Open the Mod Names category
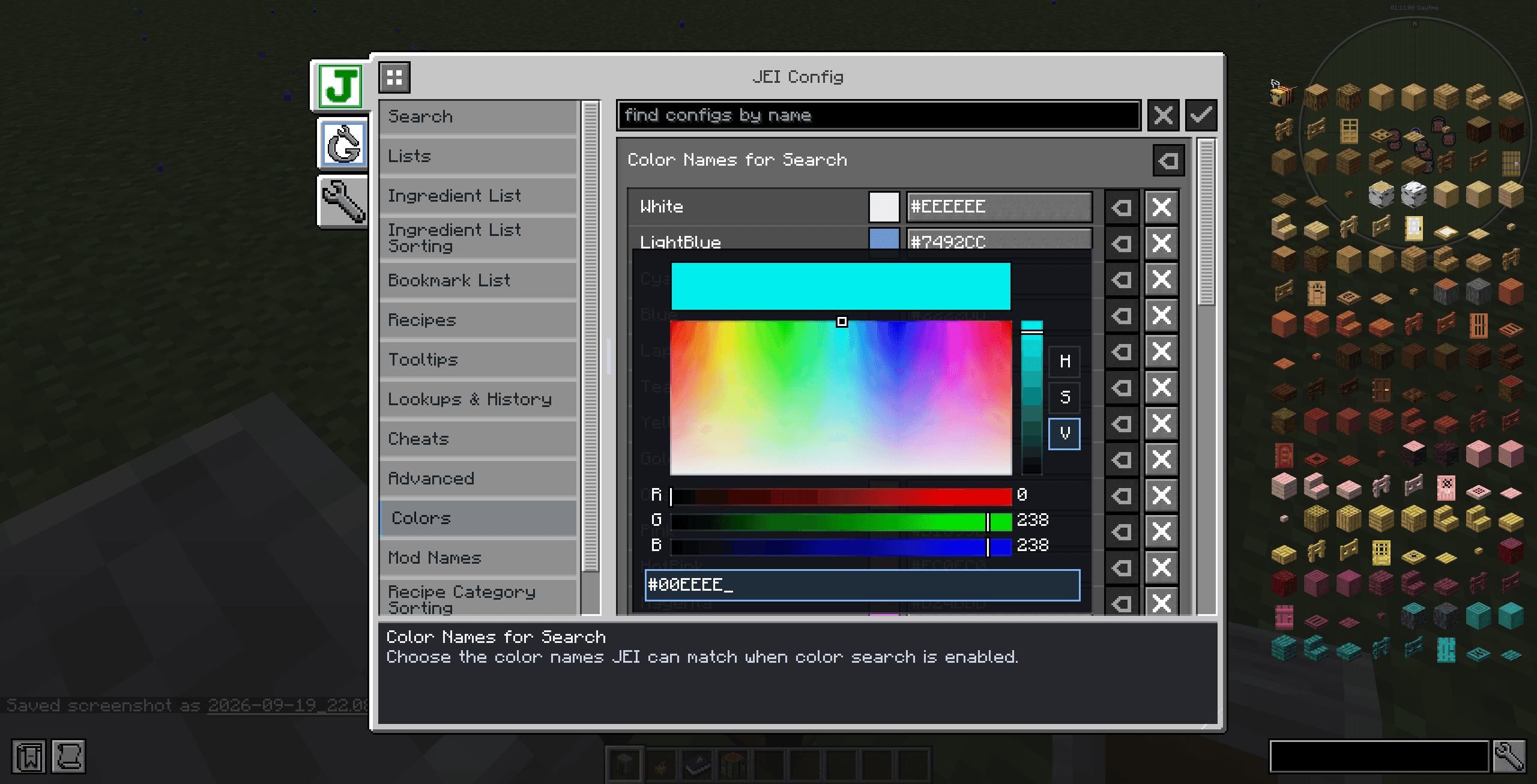The image size is (1537, 784). [x=479, y=558]
